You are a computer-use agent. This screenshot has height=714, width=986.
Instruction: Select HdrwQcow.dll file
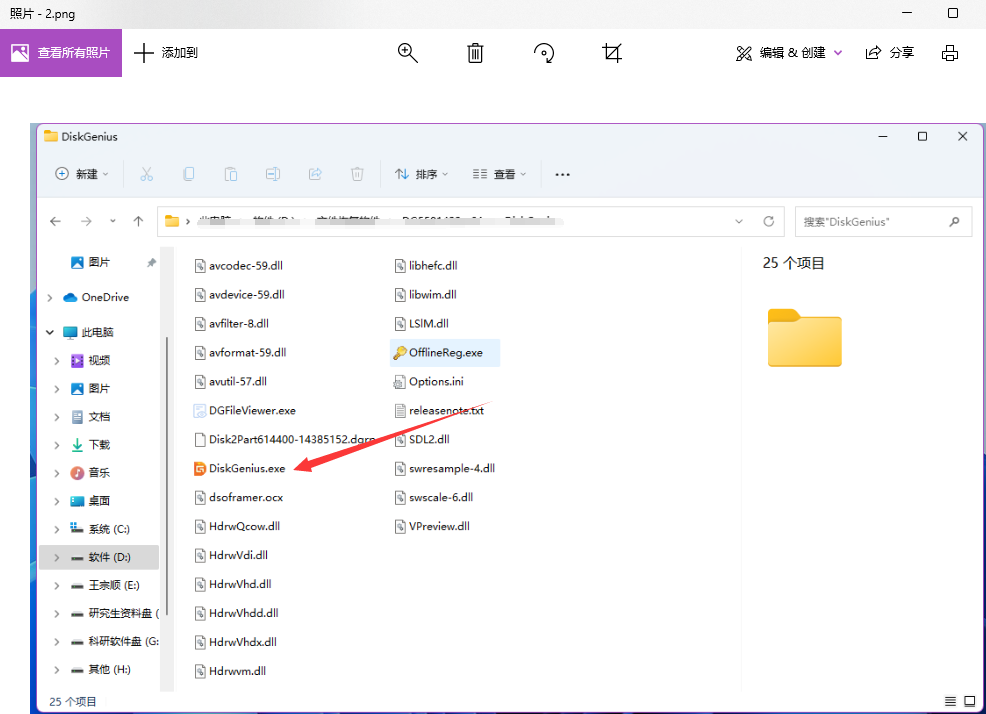[236, 526]
